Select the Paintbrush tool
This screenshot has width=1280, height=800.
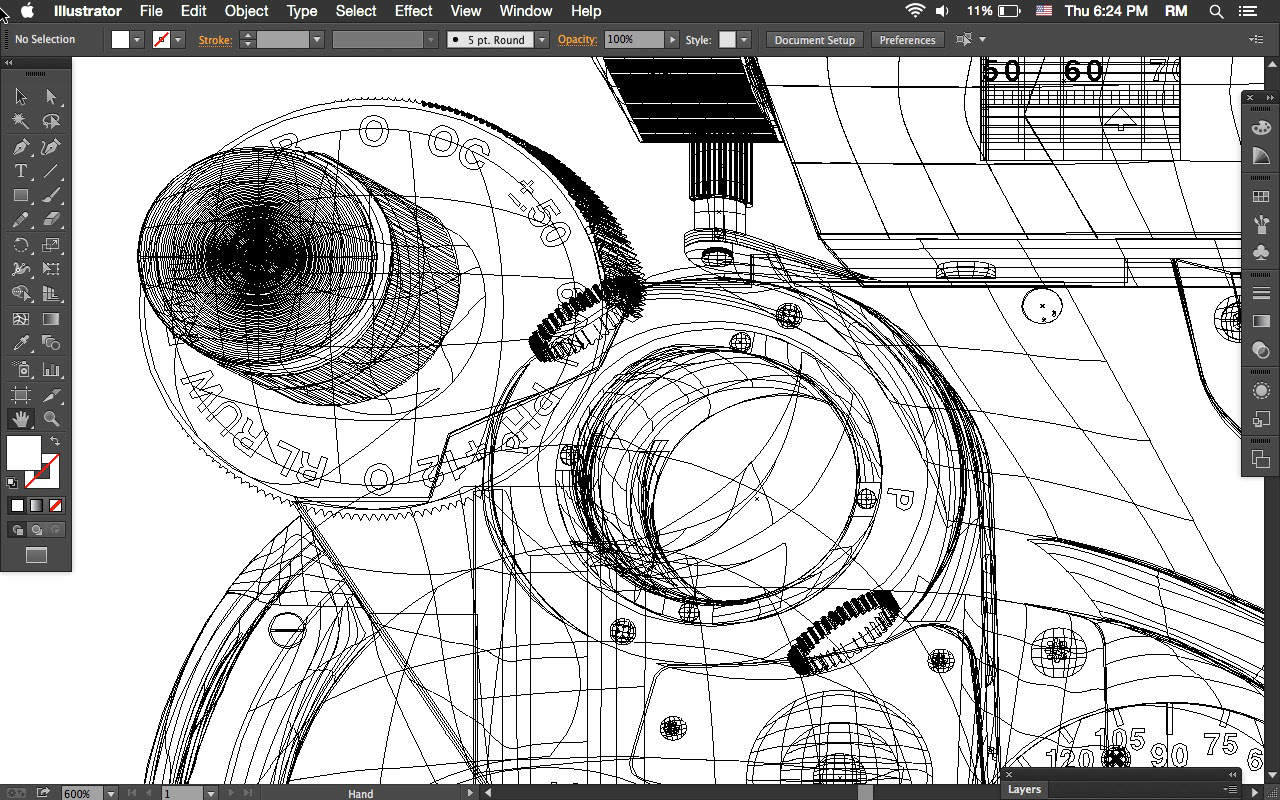(51, 196)
